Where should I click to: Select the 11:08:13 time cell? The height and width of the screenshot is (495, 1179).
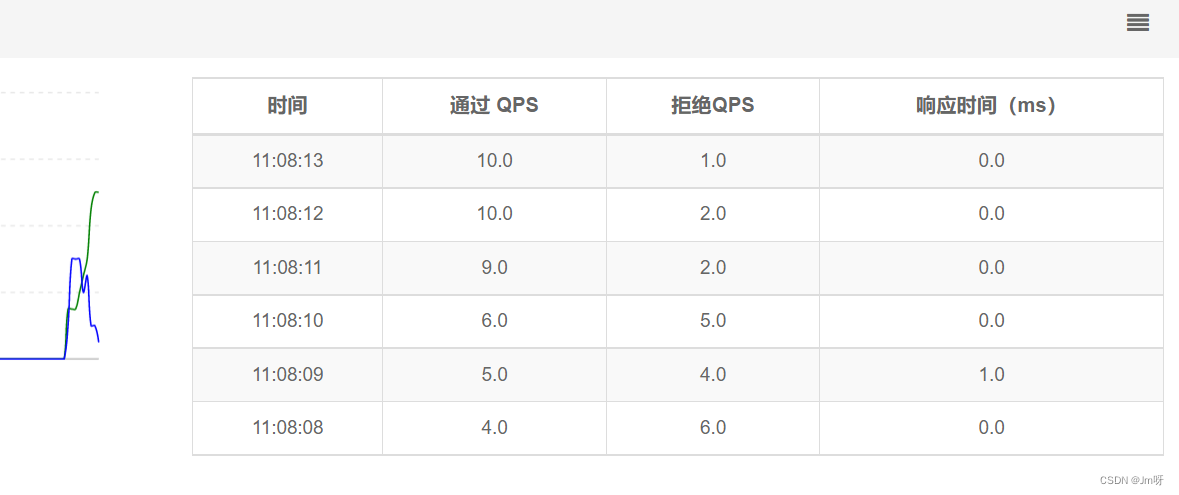(x=287, y=161)
